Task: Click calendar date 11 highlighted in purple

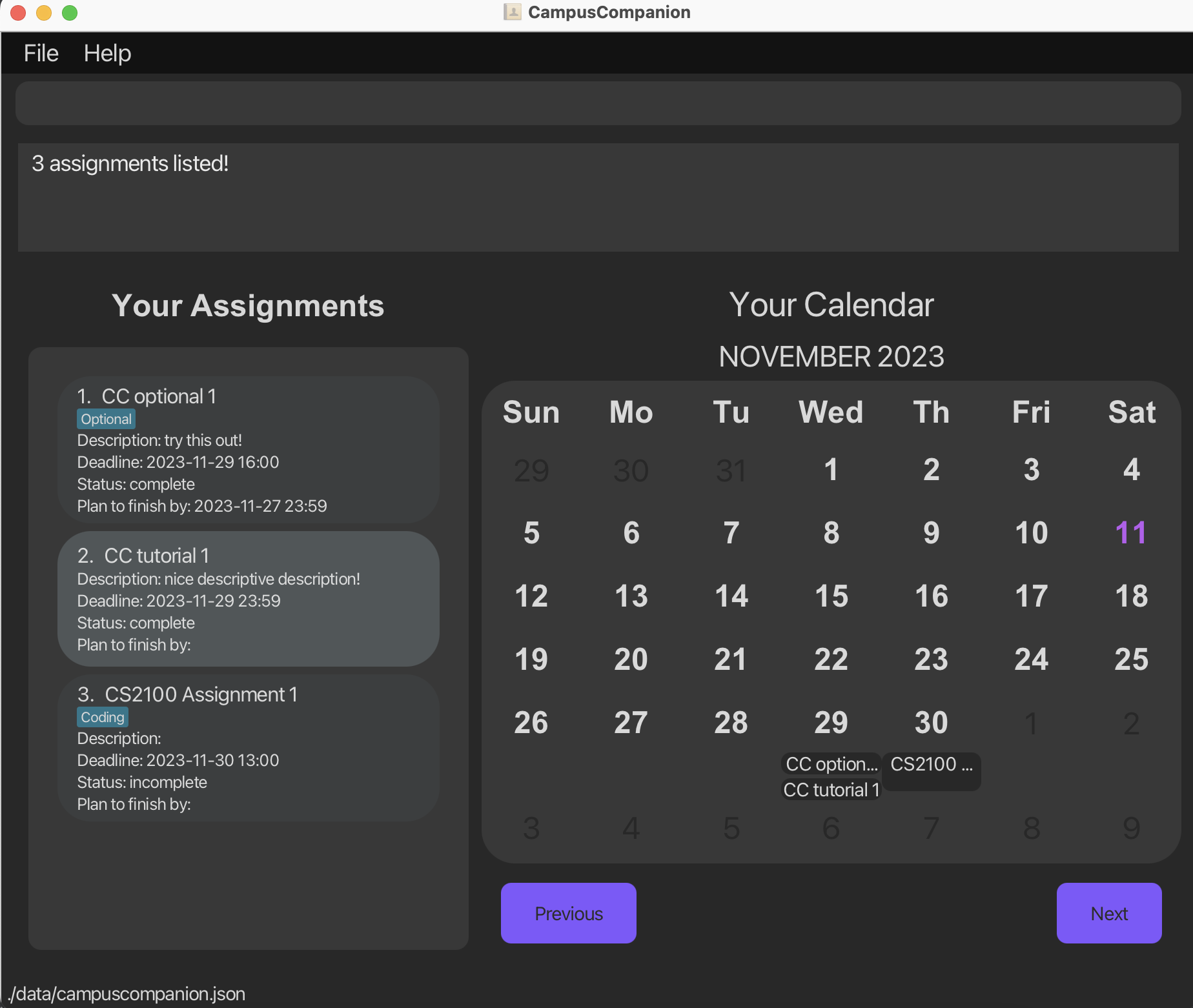Action: tap(1131, 532)
